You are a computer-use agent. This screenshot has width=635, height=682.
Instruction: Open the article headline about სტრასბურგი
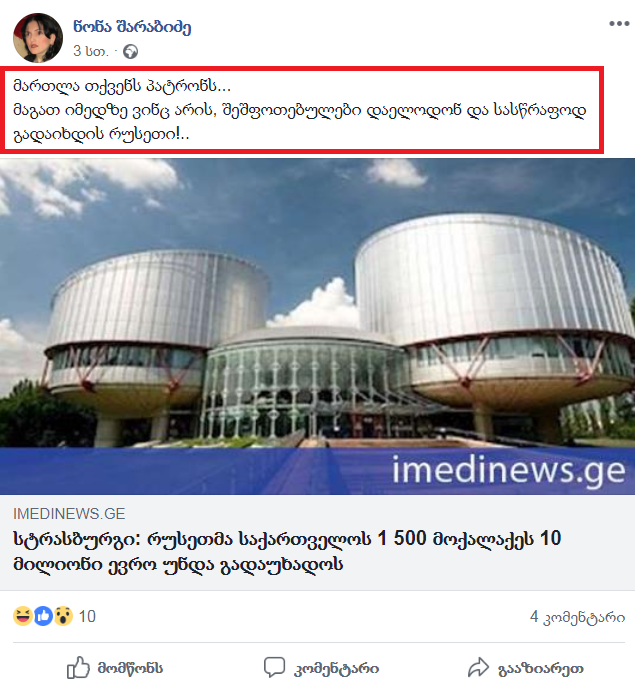pyautogui.click(x=287, y=551)
